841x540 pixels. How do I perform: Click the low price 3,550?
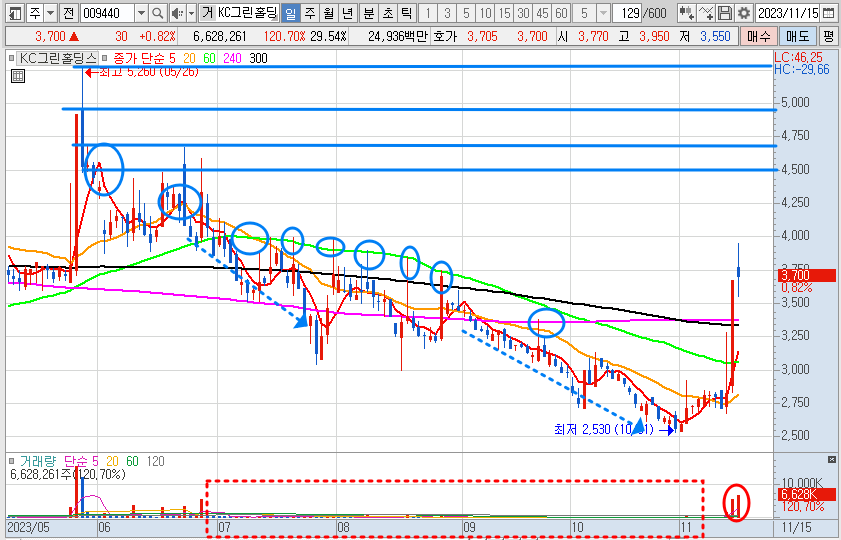tap(715, 36)
